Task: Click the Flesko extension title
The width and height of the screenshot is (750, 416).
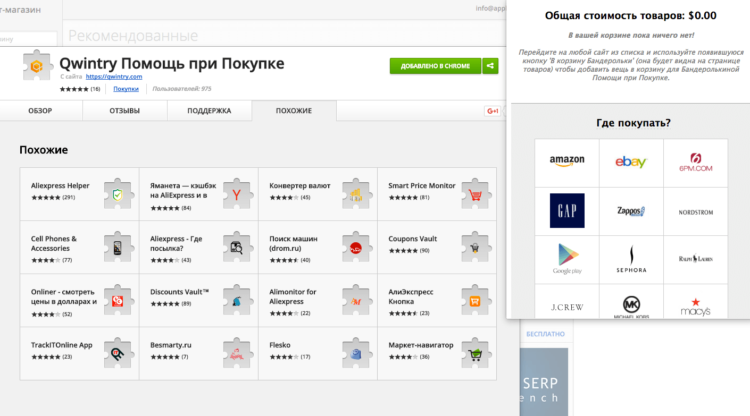Action: [280, 345]
